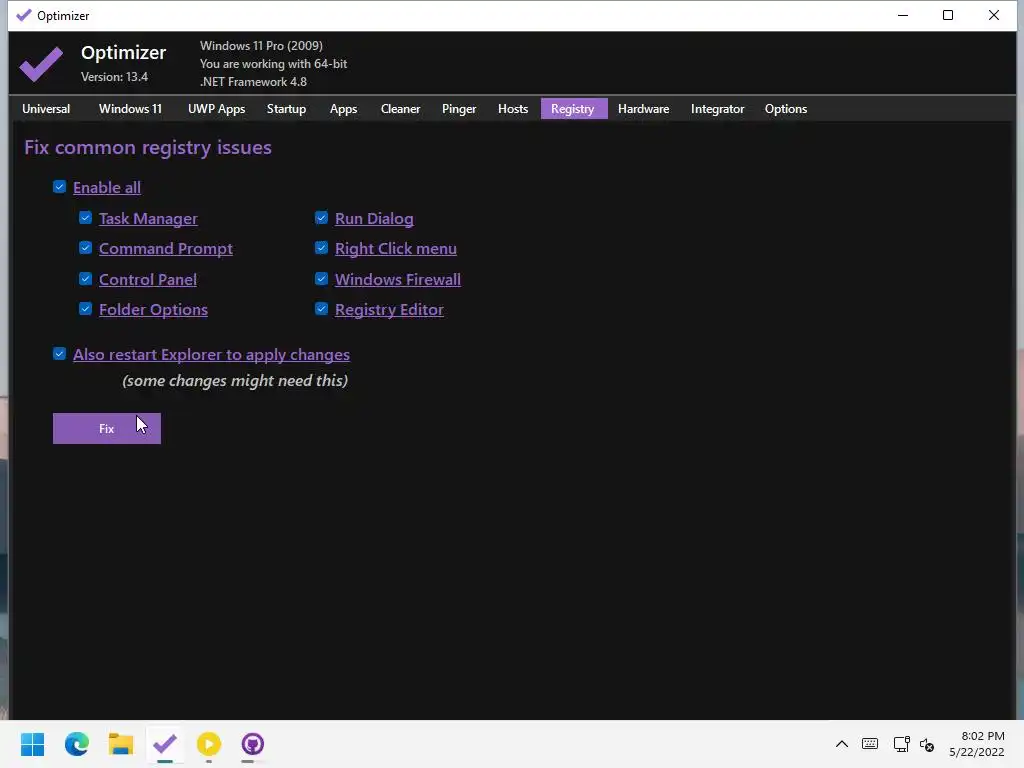The height and width of the screenshot is (768, 1024).
Task: Open touch keyboard tray icon
Action: (870, 744)
